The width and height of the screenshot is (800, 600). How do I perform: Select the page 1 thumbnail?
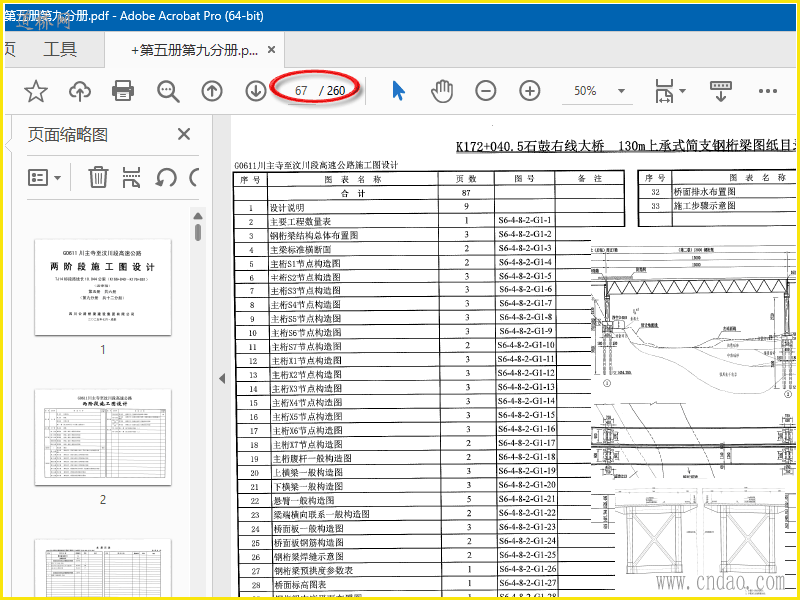(x=102, y=286)
